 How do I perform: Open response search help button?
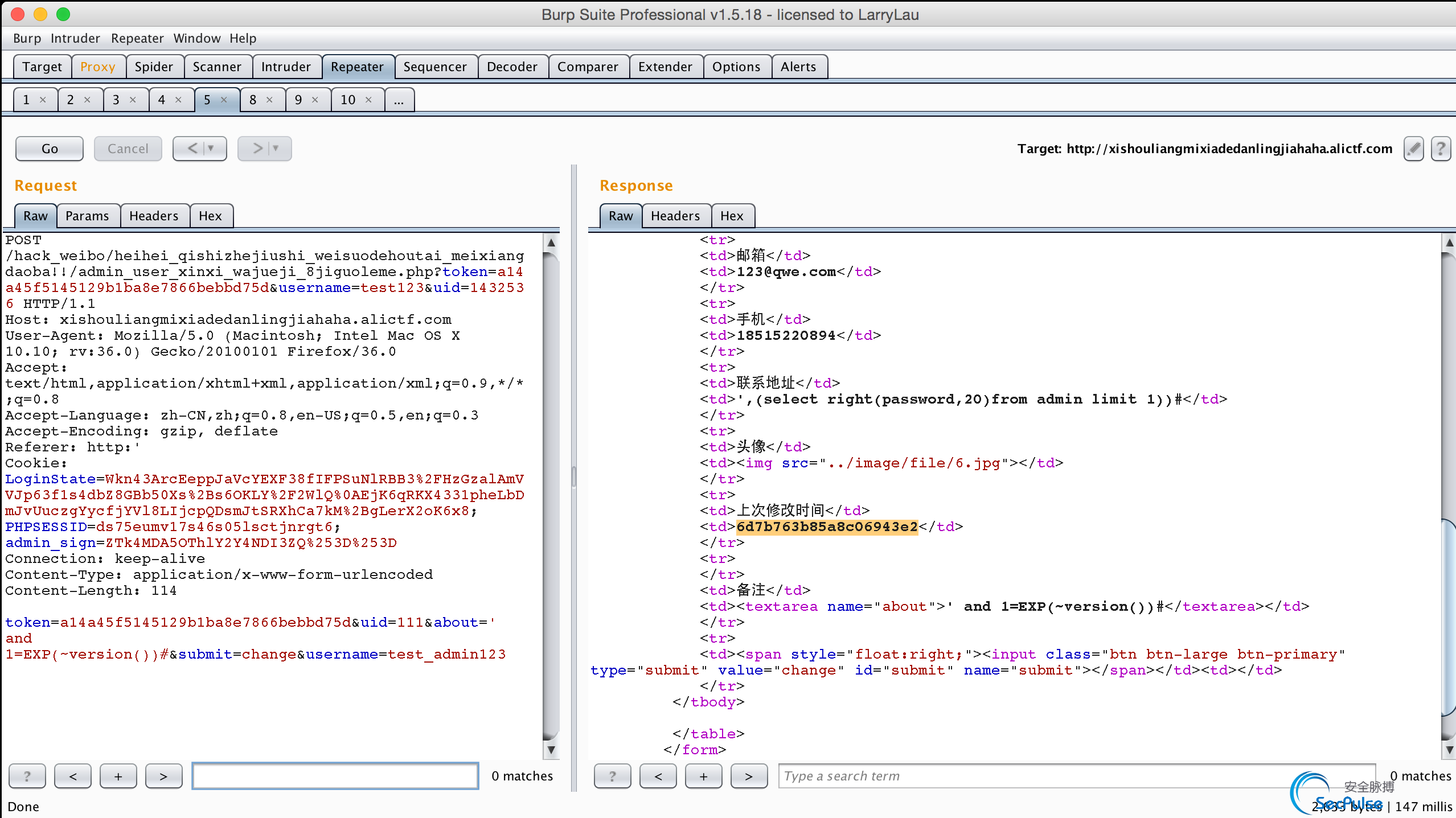(612, 776)
